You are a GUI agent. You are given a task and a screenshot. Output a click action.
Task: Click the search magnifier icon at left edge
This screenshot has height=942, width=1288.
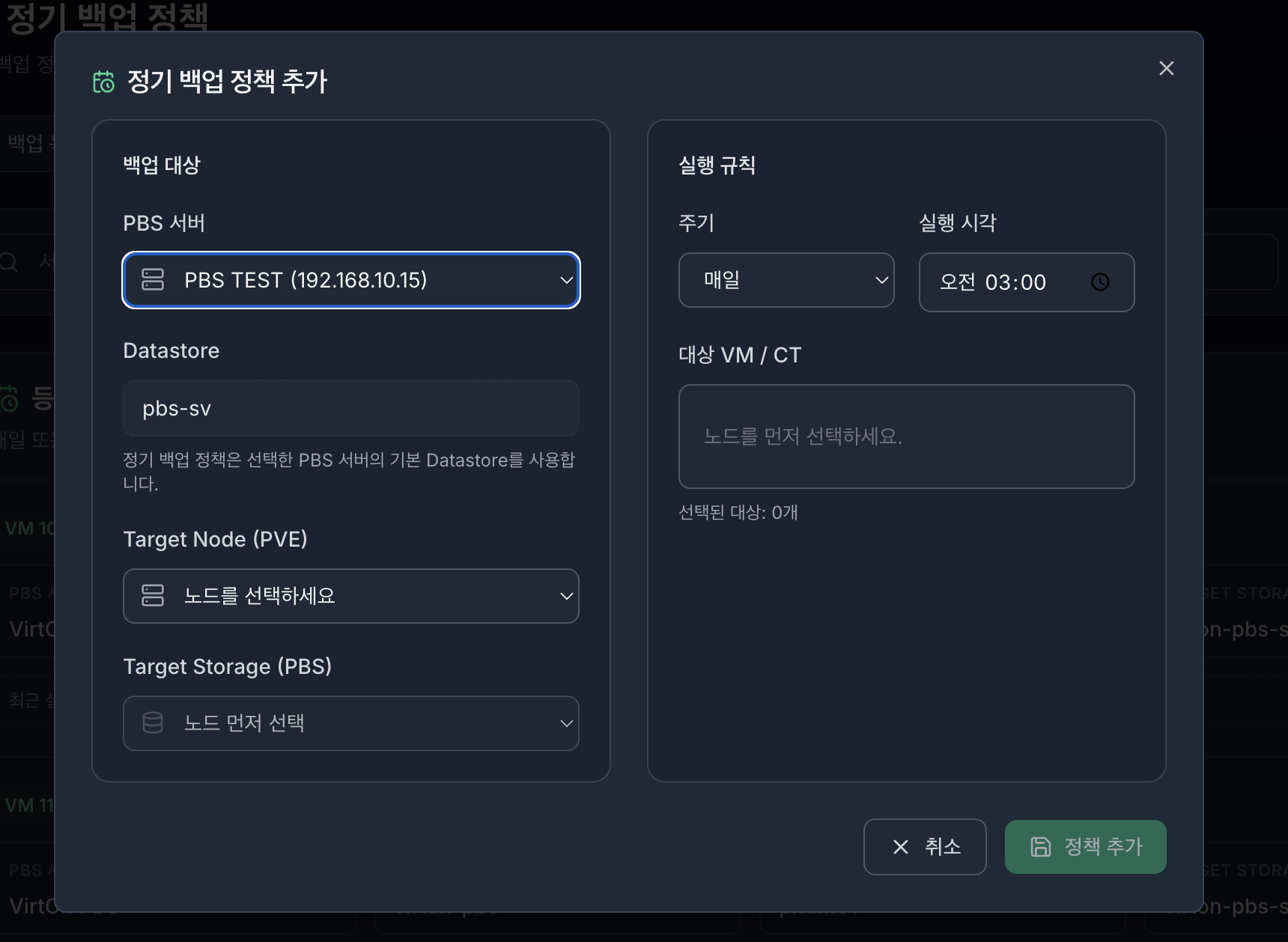click(x=8, y=261)
